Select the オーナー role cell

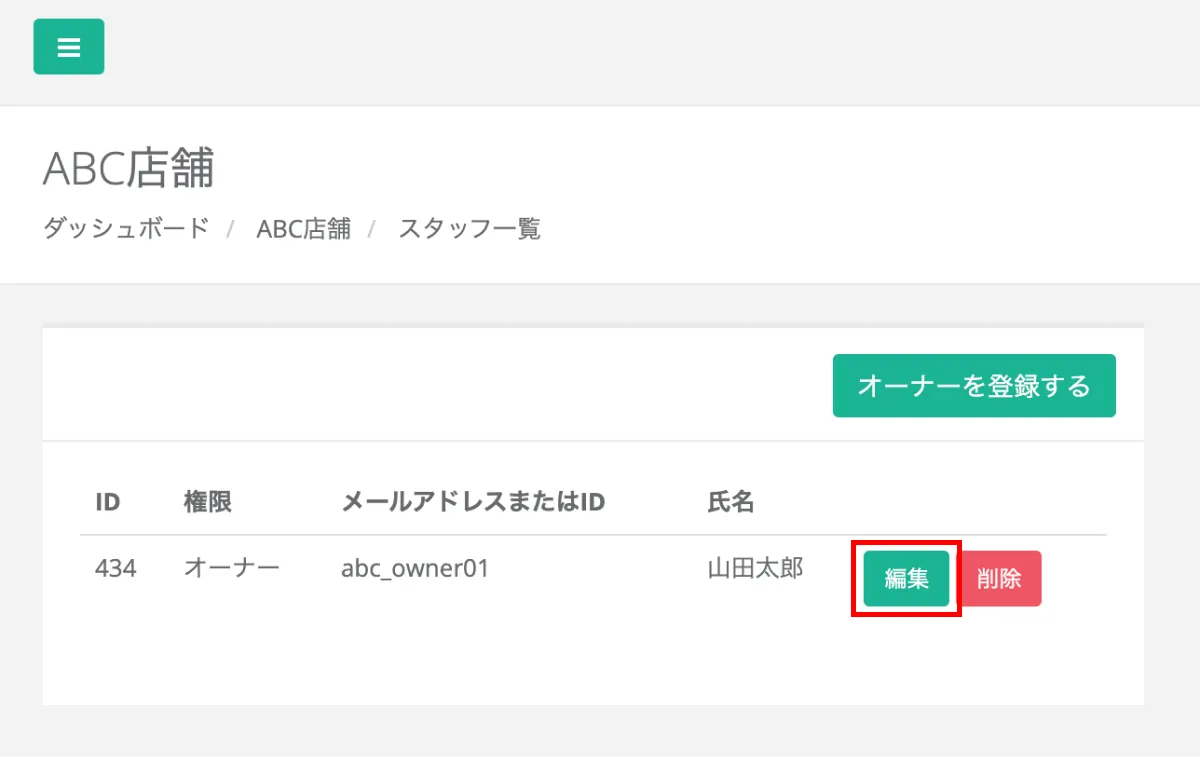coord(232,569)
